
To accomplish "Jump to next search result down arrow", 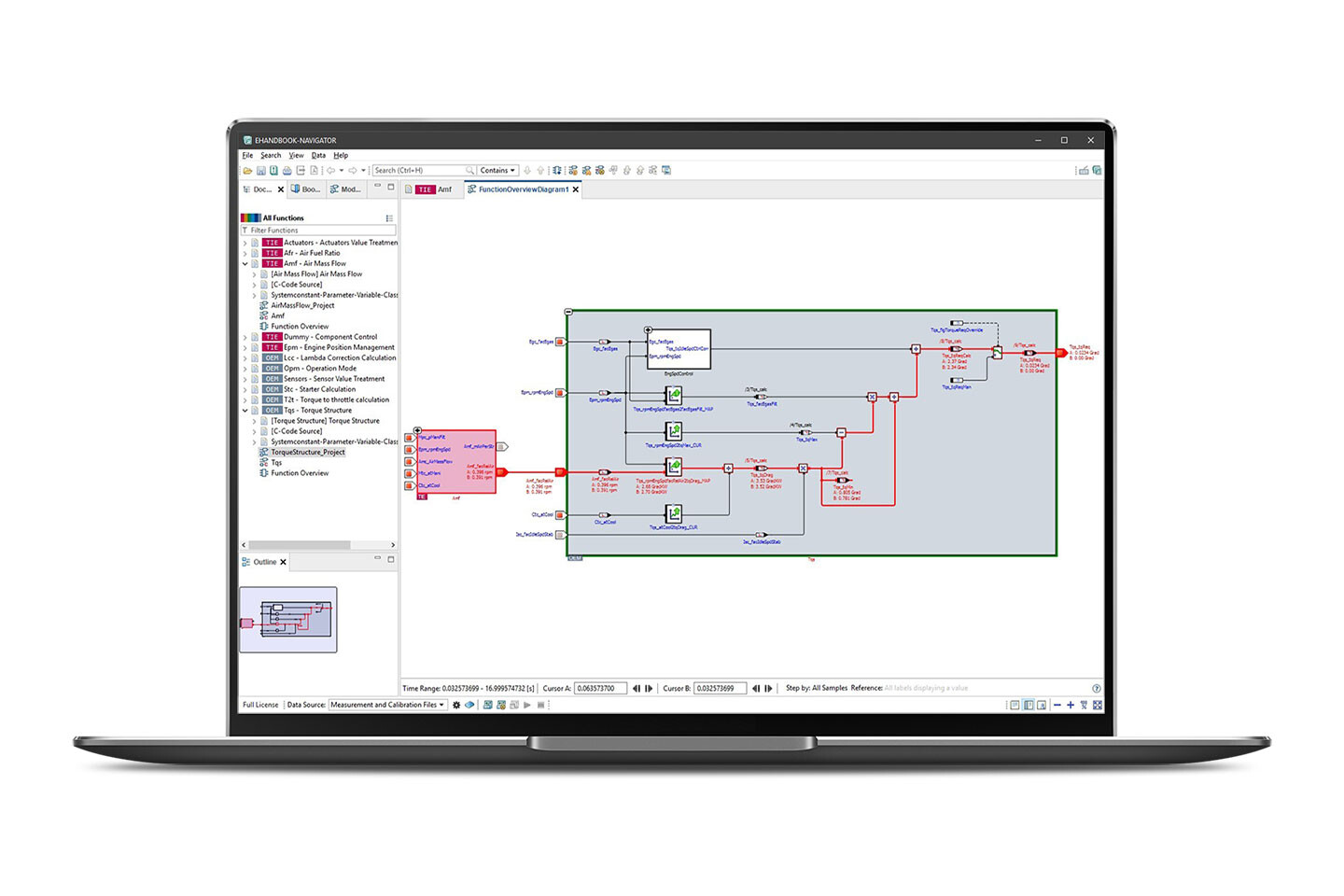I will pyautogui.click(x=527, y=171).
